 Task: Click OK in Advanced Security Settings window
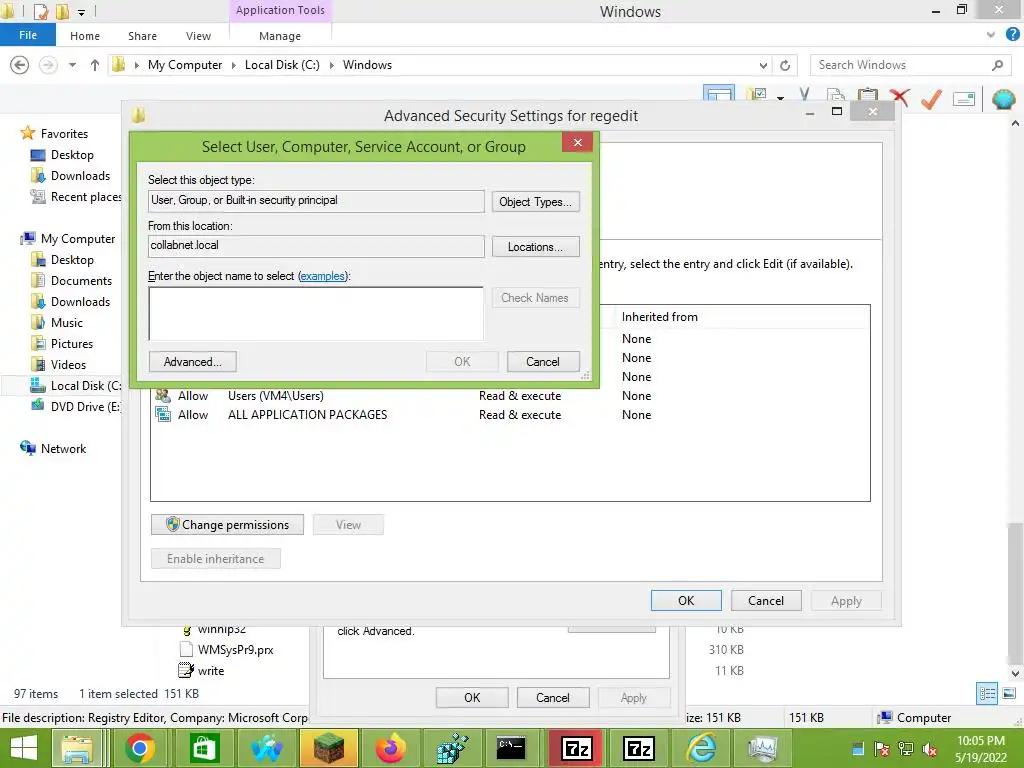(686, 601)
